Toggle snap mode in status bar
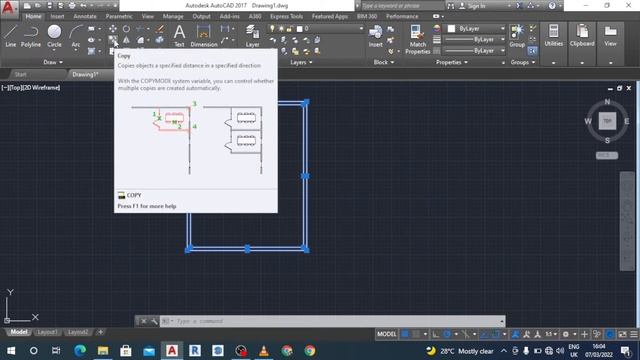Image resolution: width=640 pixels, height=360 pixels. (x=416, y=334)
